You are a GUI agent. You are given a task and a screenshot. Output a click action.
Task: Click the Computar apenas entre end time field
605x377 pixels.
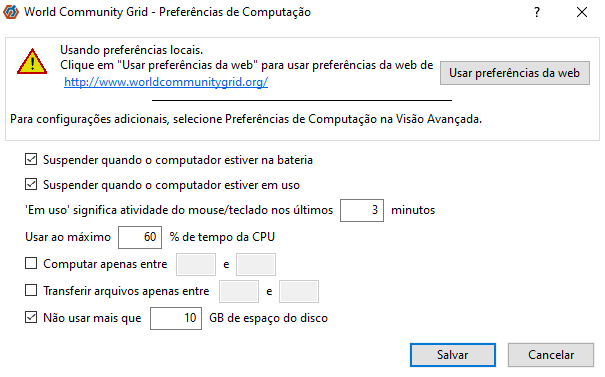pyautogui.click(x=256, y=264)
